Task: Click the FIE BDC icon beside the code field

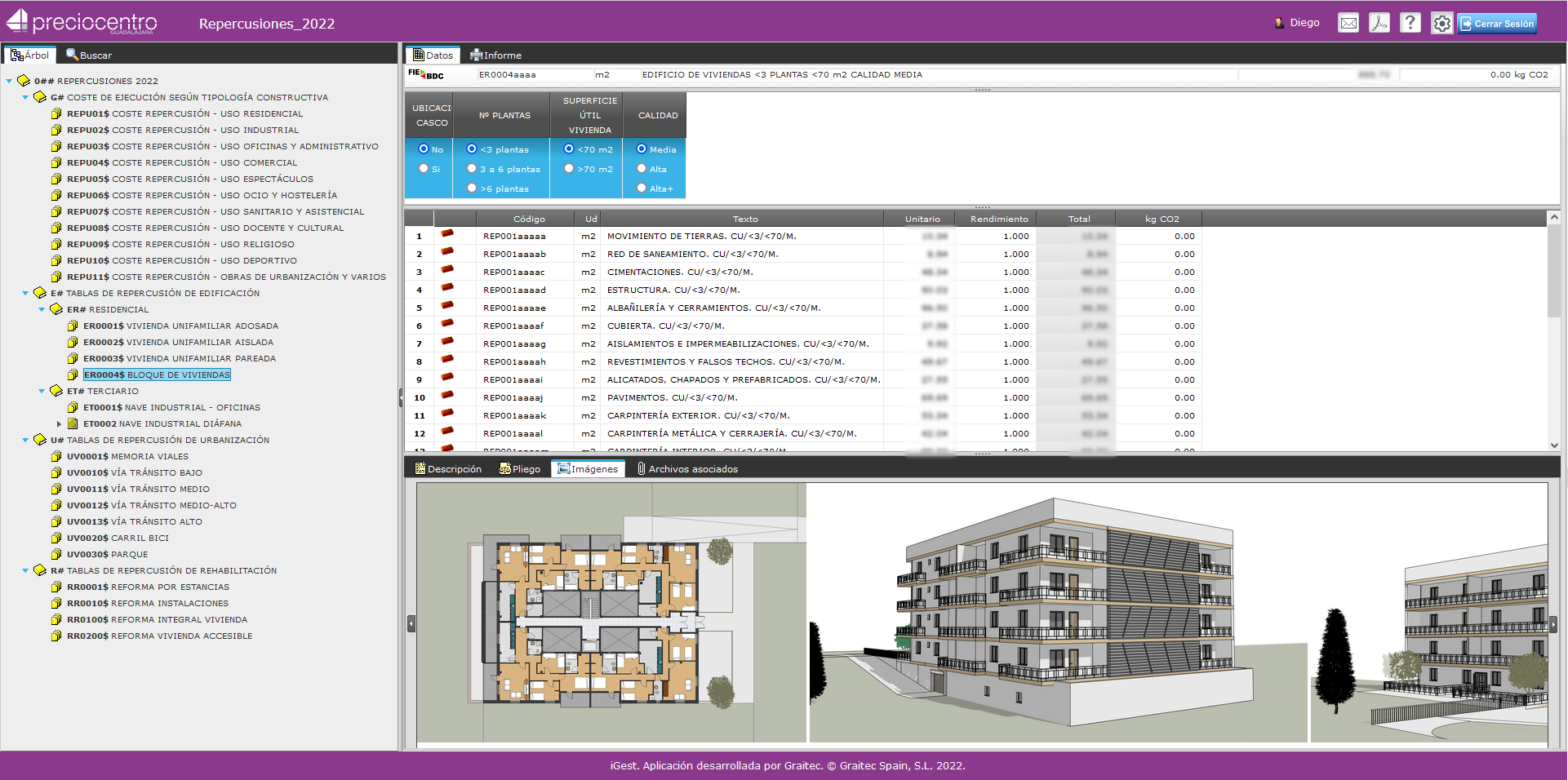Action: click(x=425, y=74)
